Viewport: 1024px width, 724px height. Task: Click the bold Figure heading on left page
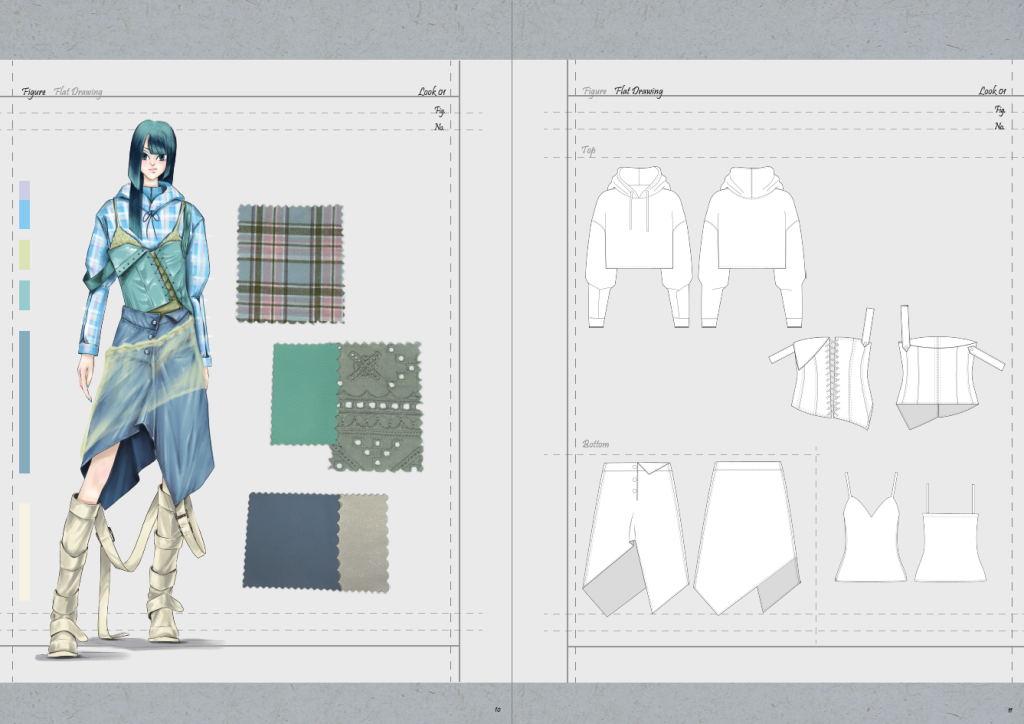[x=34, y=92]
